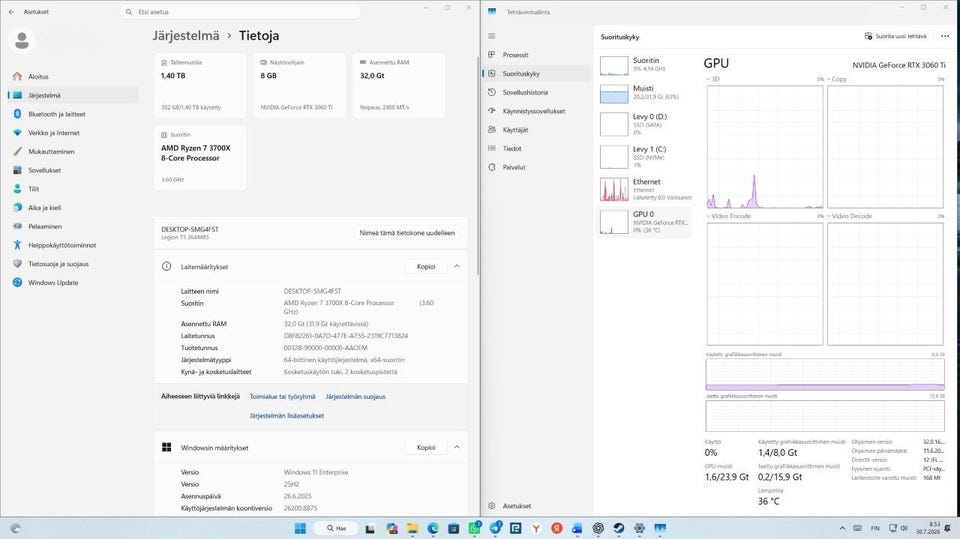960x539 pixels.
Task: Open 3D graph engine dropdown
Action: tap(713, 79)
